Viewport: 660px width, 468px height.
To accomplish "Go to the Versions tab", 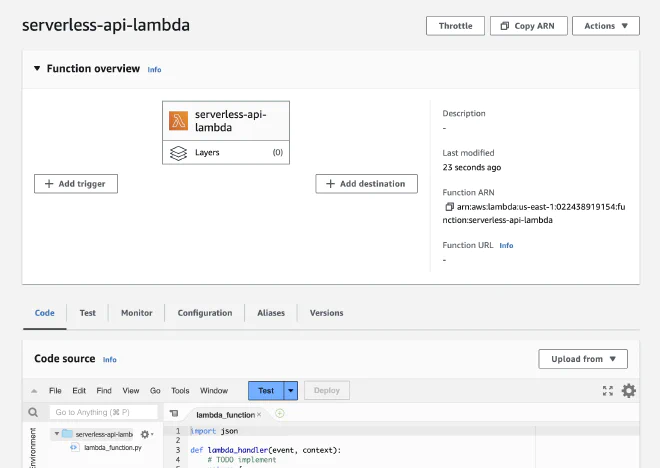I will pyautogui.click(x=326, y=313).
